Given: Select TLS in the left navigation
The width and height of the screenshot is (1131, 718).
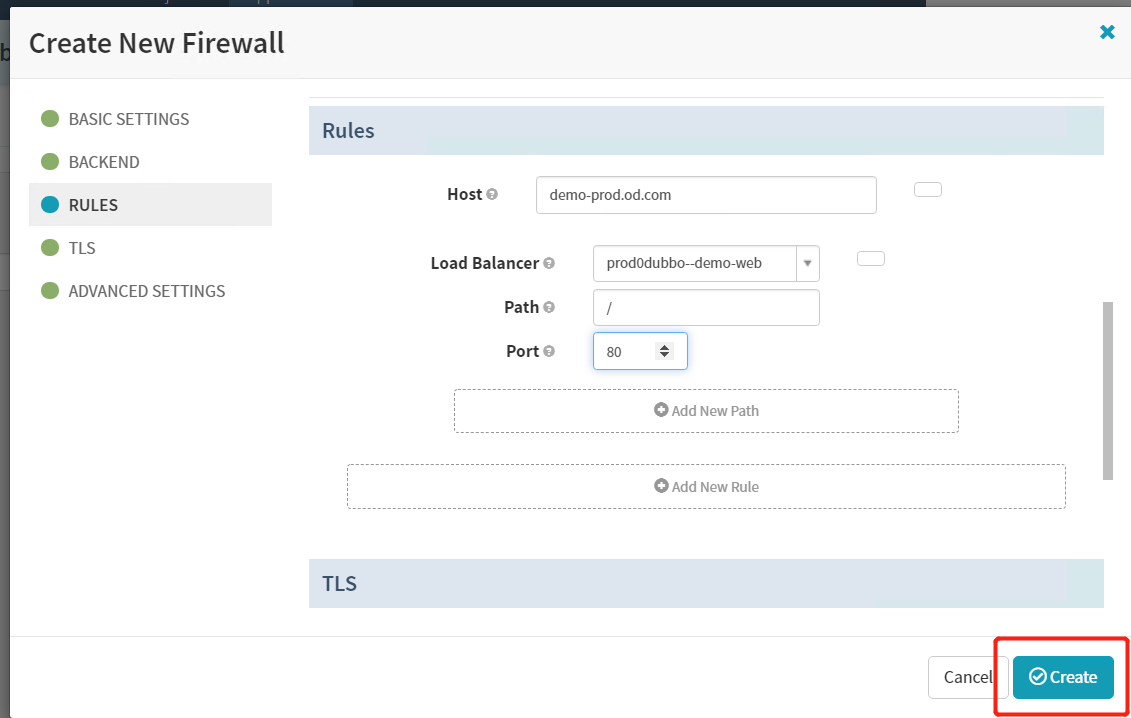Looking at the screenshot, I should 82,248.
